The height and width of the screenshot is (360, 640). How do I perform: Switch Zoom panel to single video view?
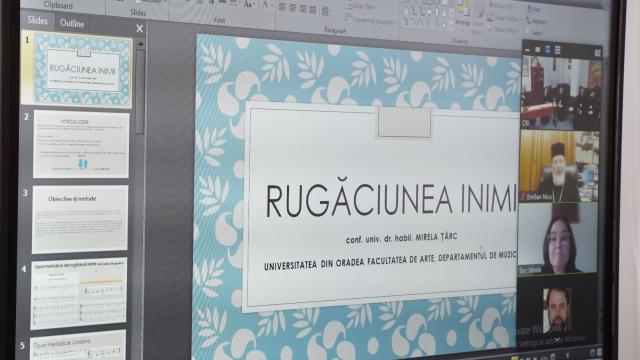538,50
